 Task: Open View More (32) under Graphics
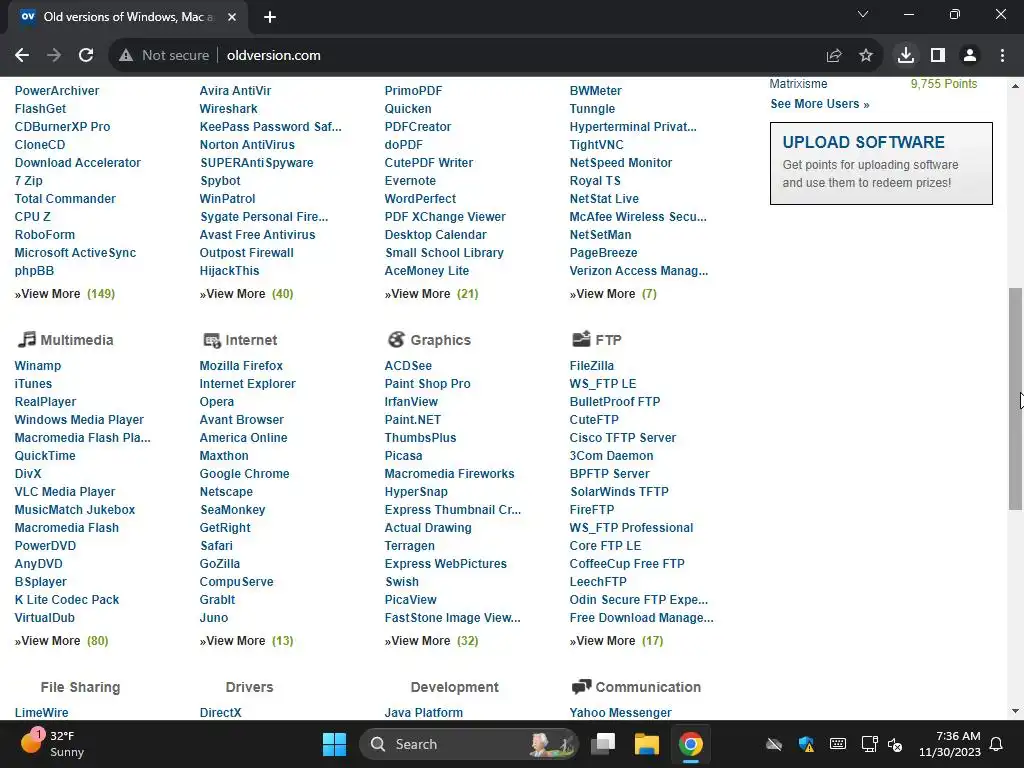pos(431,641)
